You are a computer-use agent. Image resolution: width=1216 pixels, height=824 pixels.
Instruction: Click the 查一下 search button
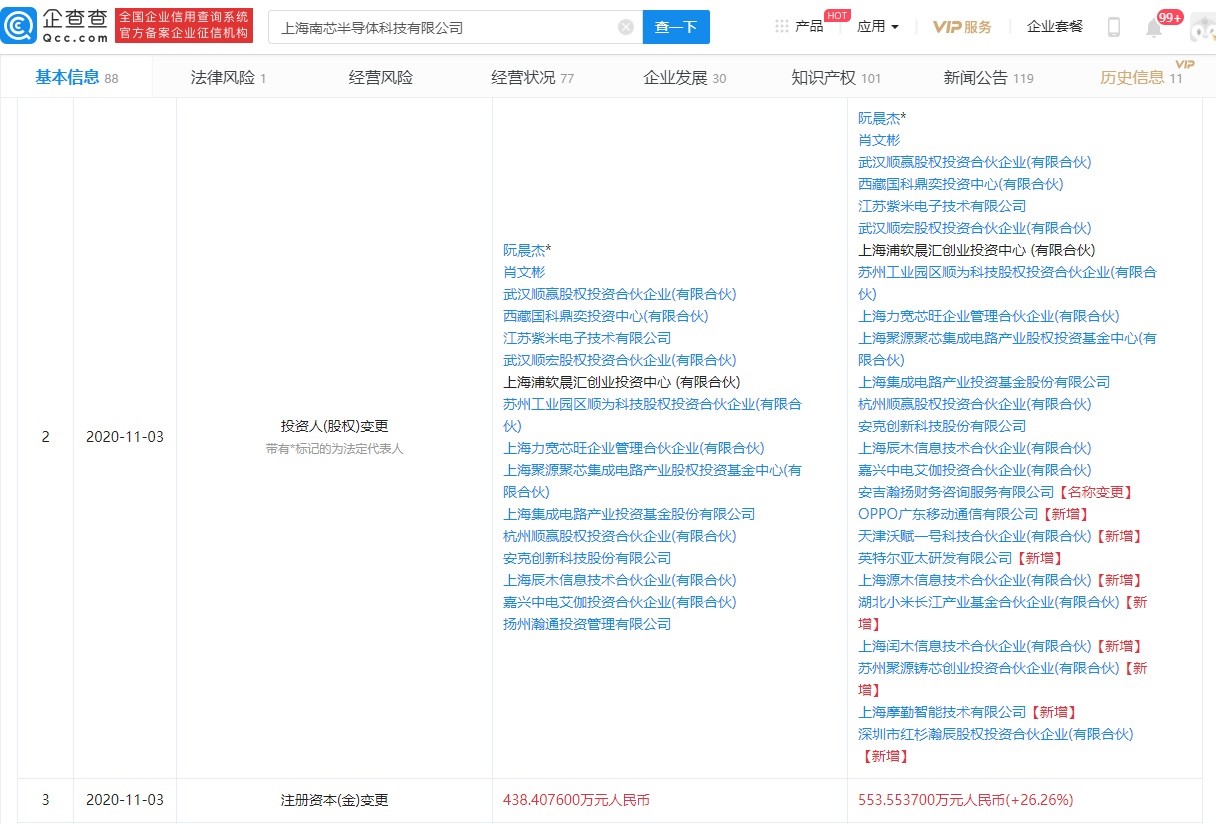(x=676, y=27)
